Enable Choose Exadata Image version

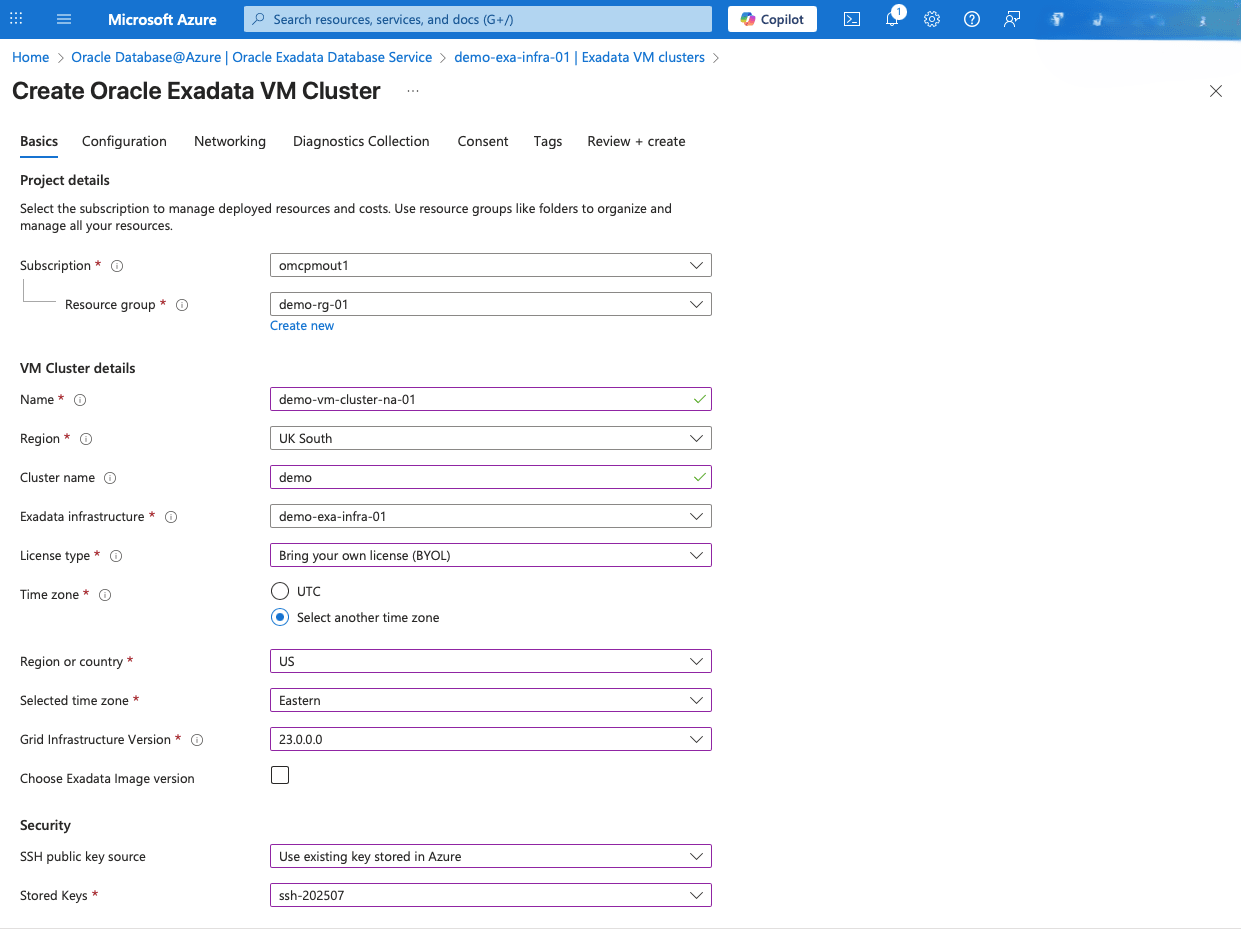pyautogui.click(x=280, y=774)
